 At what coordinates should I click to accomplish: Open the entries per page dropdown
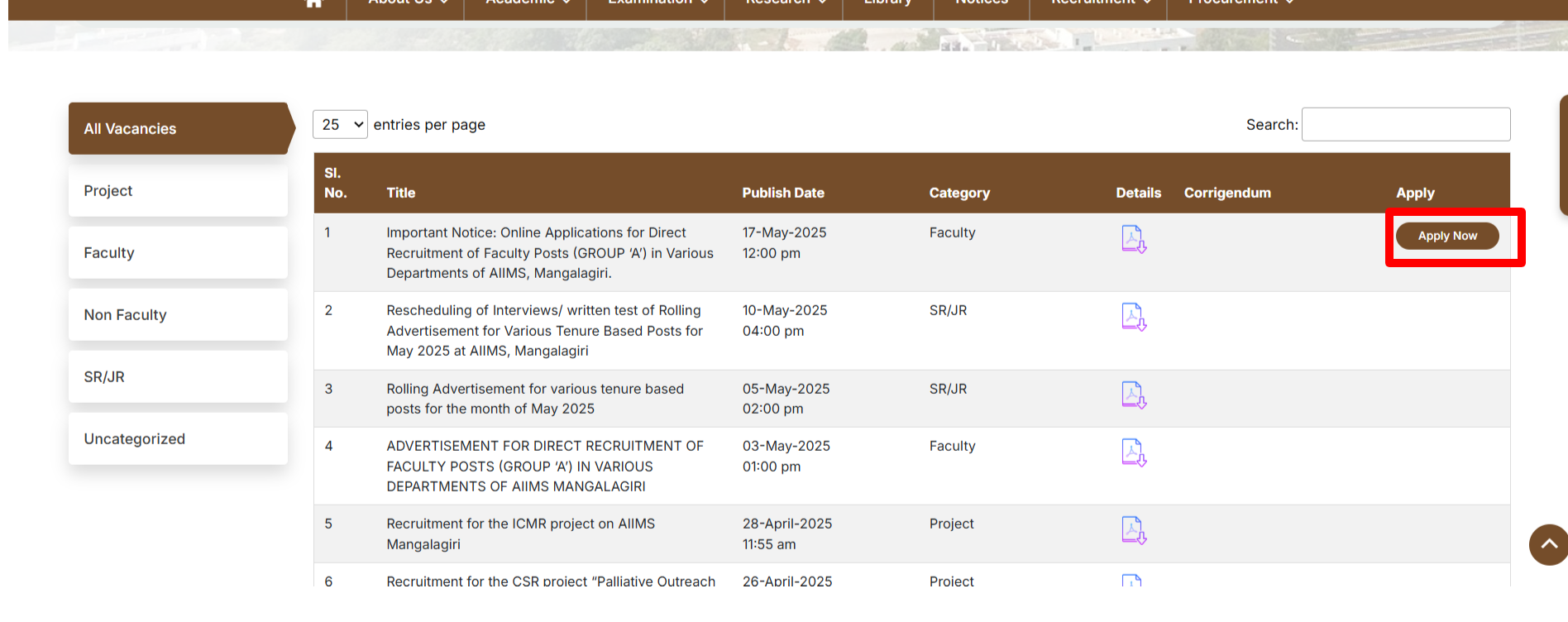pos(340,125)
